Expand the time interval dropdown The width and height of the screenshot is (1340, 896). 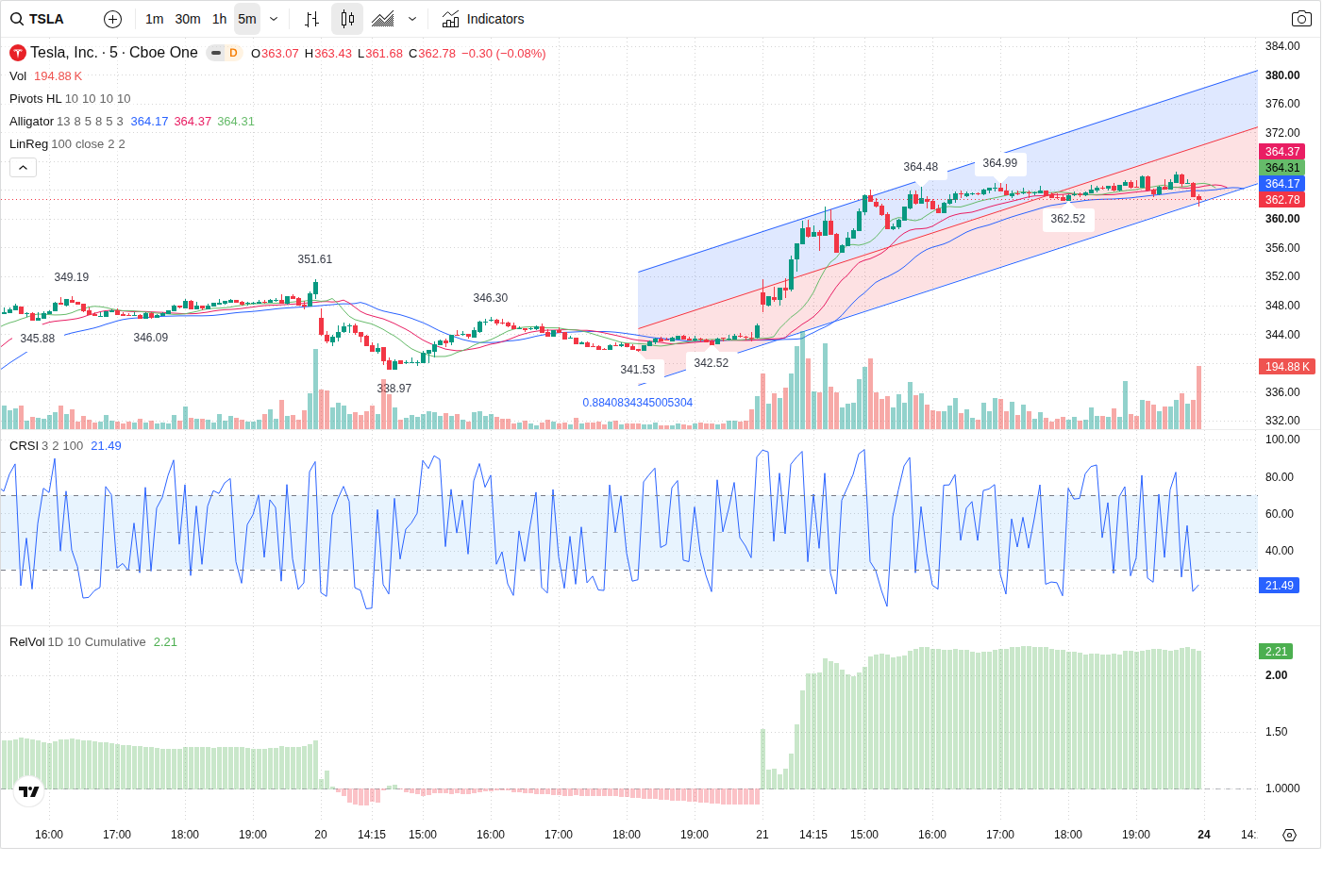(x=274, y=19)
